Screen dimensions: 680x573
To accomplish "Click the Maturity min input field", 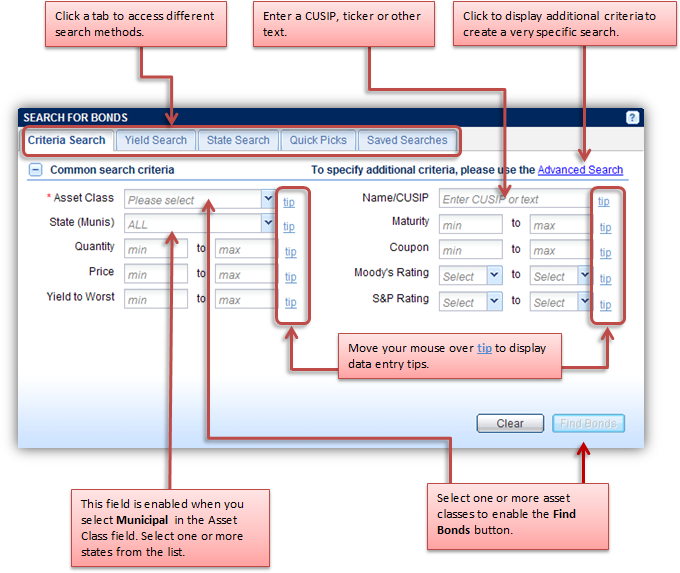I will click(x=470, y=225).
